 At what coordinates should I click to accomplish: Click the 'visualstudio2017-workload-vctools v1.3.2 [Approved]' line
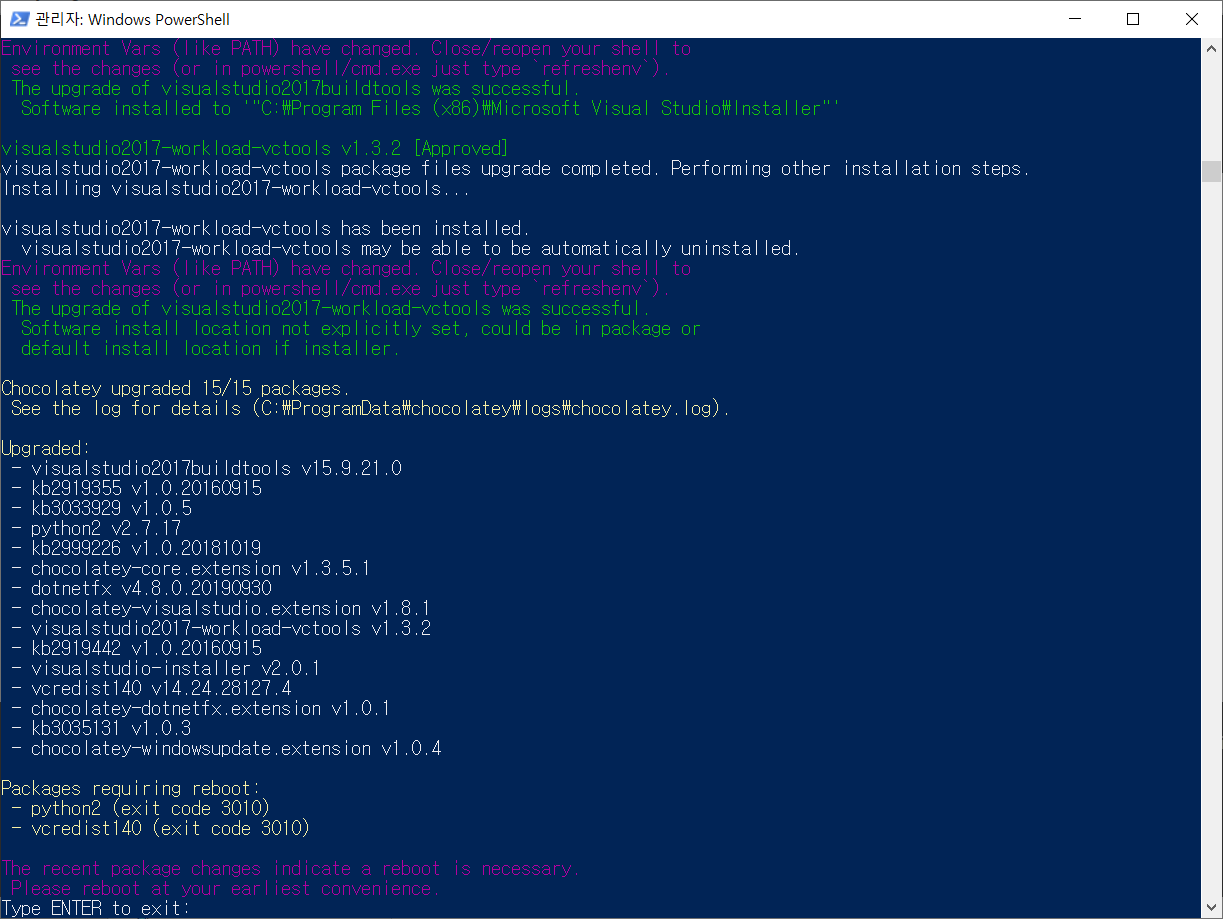point(255,148)
